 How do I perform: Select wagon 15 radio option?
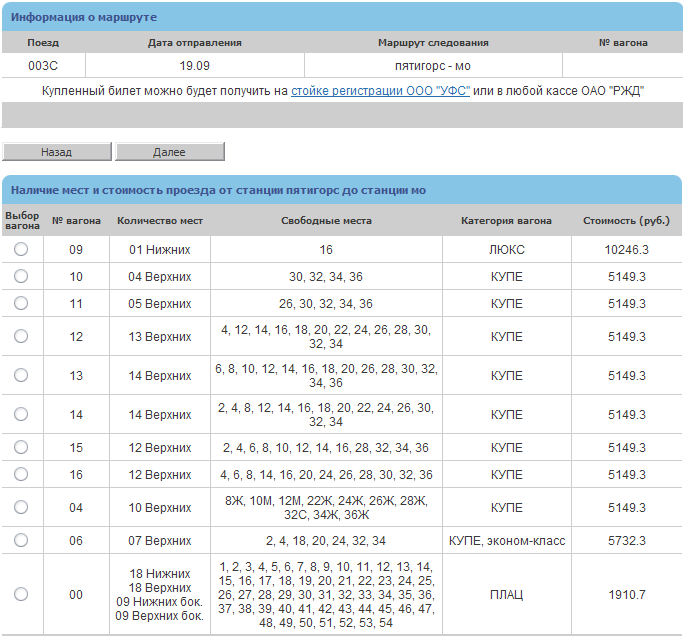click(x=21, y=447)
